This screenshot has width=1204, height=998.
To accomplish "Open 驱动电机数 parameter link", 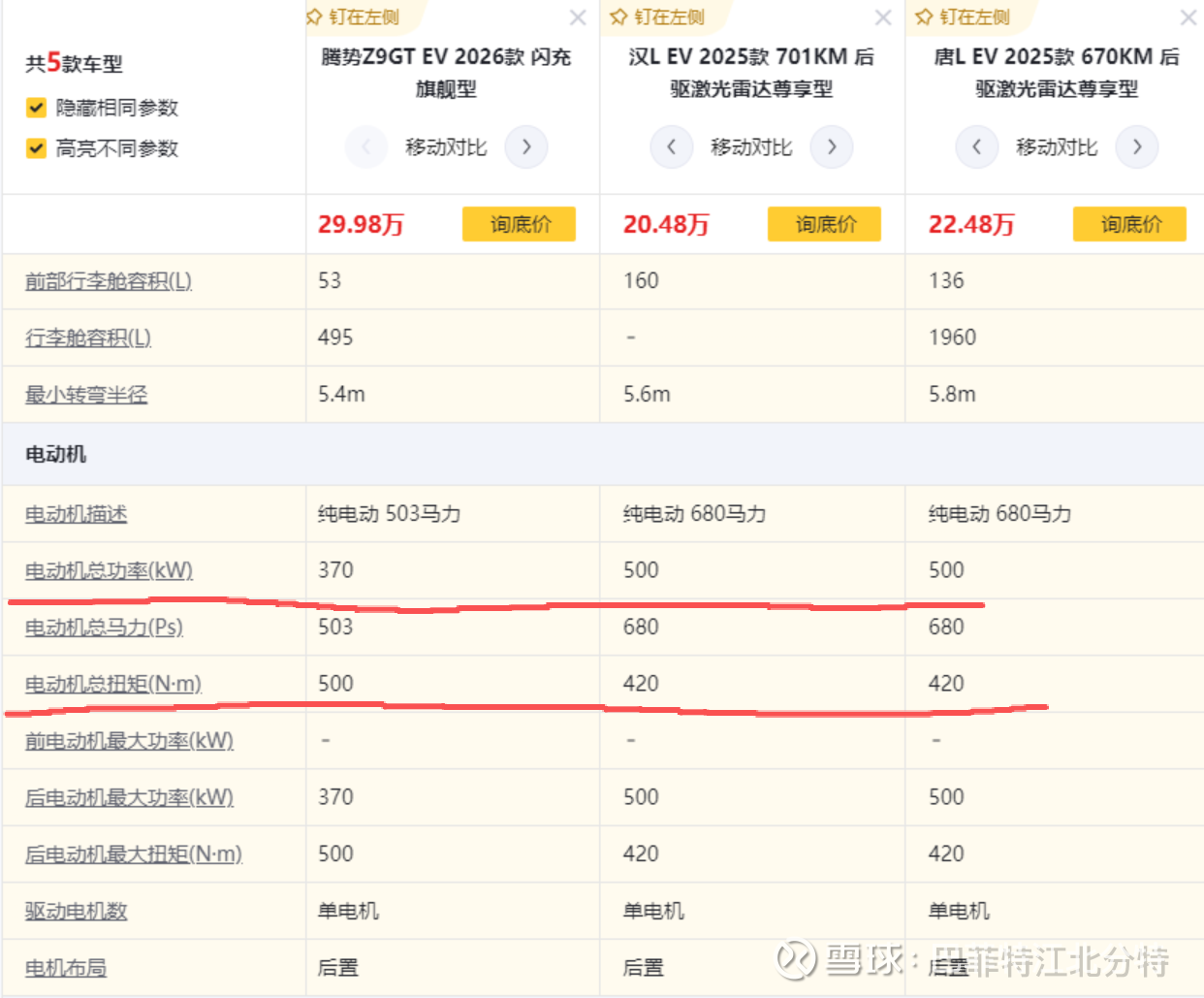I will (x=76, y=911).
